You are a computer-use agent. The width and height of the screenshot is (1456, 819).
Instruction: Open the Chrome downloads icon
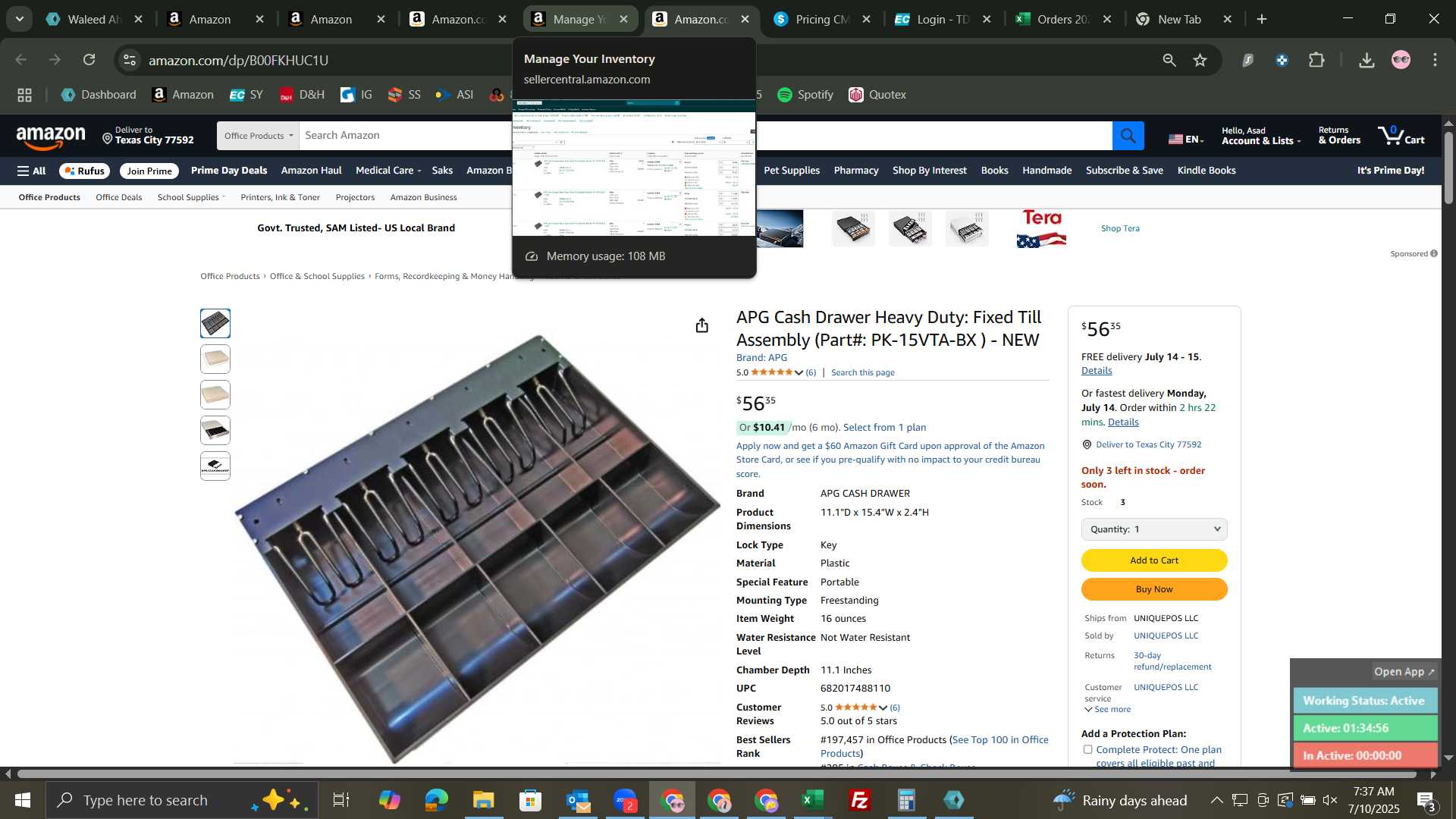click(x=1367, y=60)
